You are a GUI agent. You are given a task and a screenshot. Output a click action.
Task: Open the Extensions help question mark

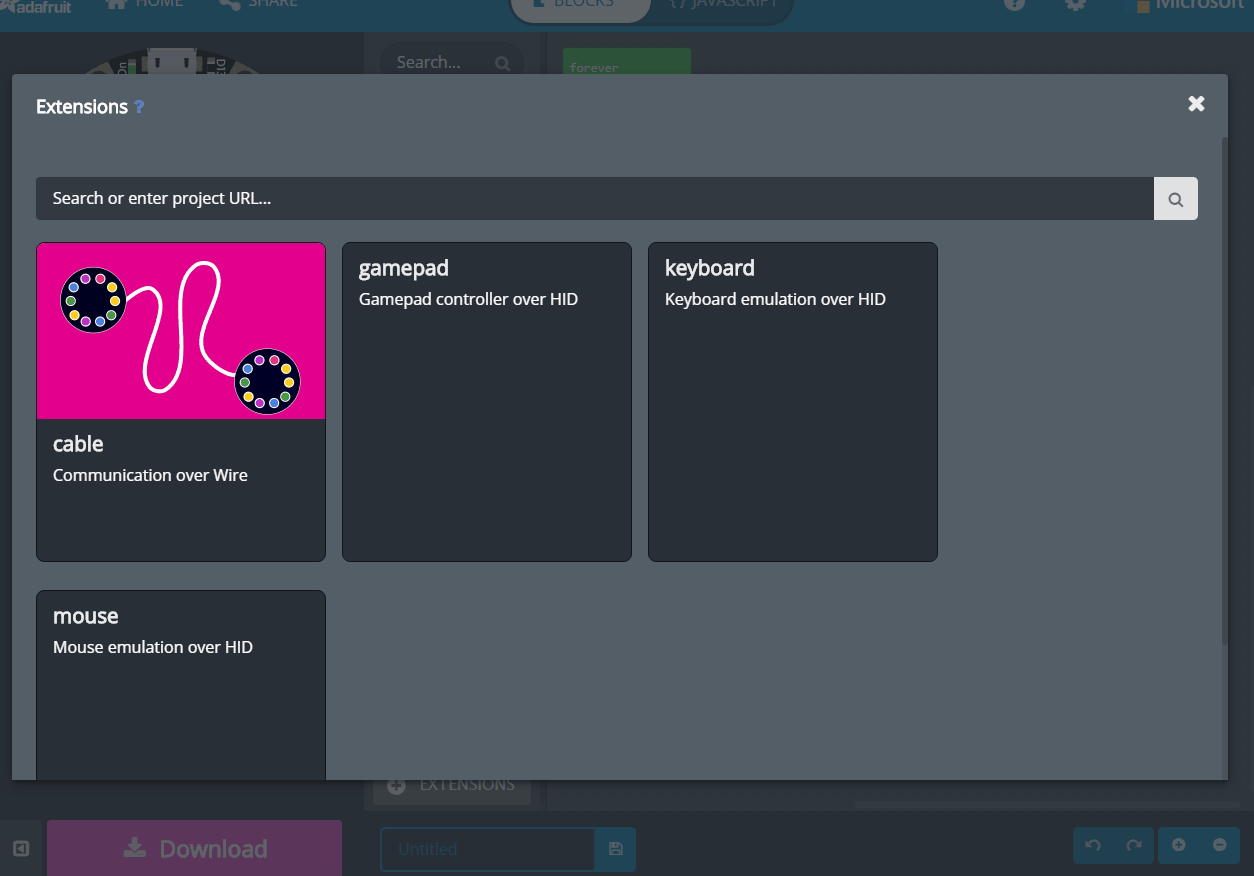pos(139,107)
